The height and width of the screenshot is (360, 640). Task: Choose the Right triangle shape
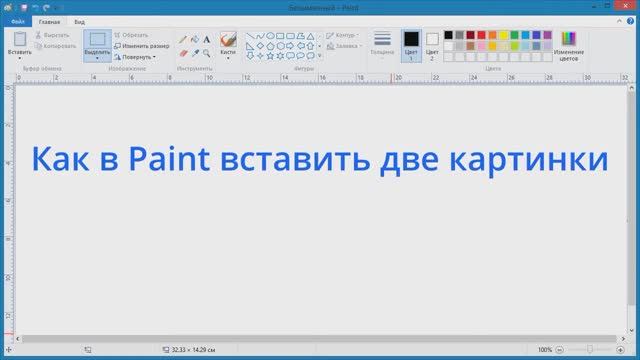[250, 46]
